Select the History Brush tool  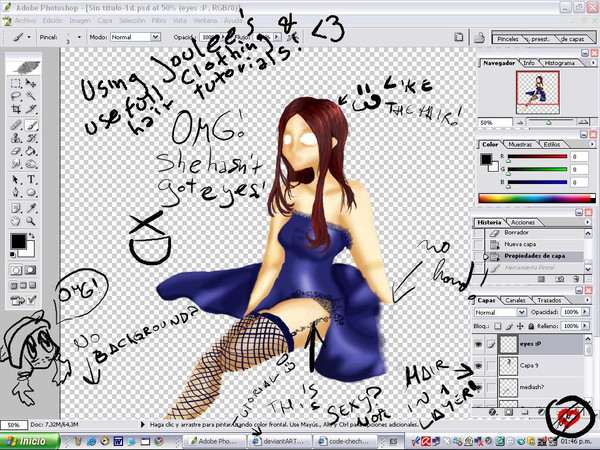pos(31,138)
